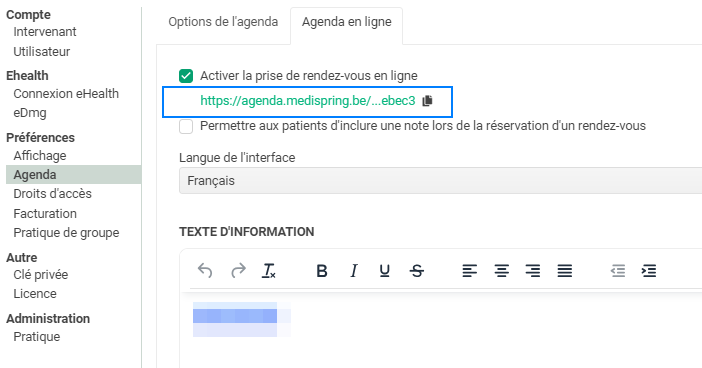Screen dimensions: 702x368
Task: Select the Agenda en ligne tab
Action: 347,22
